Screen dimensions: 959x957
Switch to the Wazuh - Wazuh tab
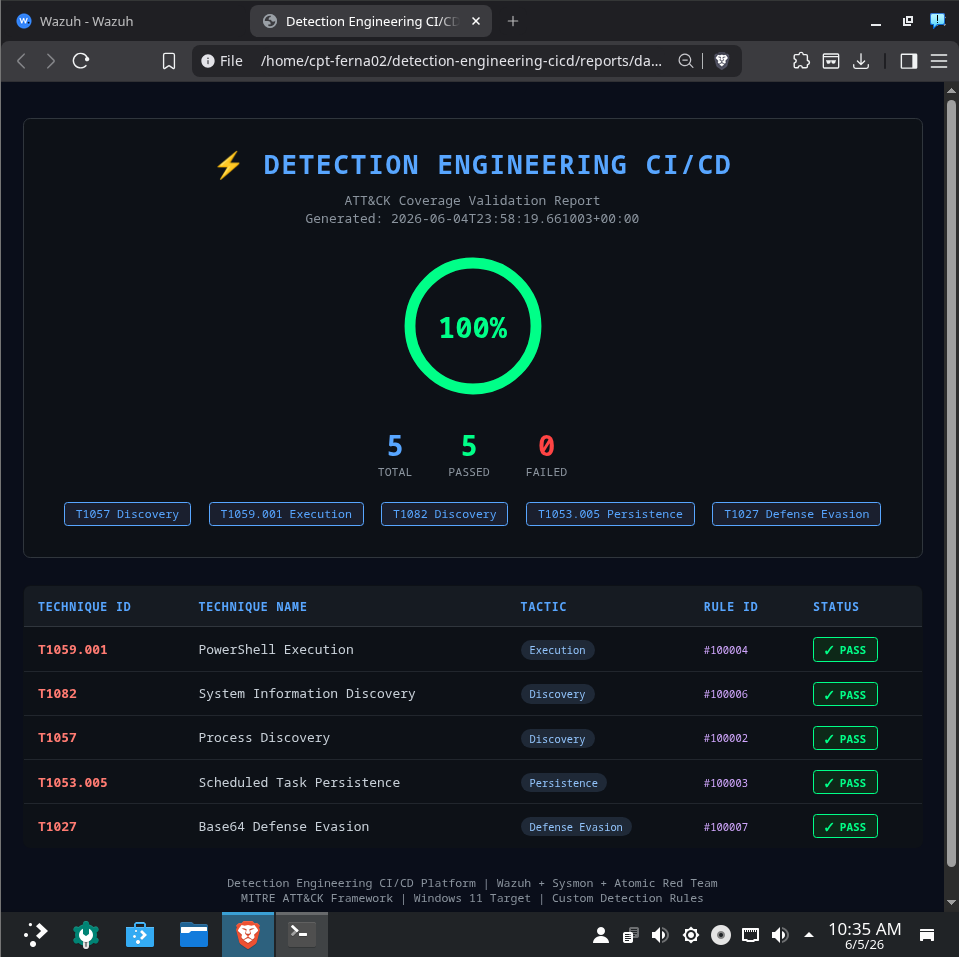click(x=125, y=21)
